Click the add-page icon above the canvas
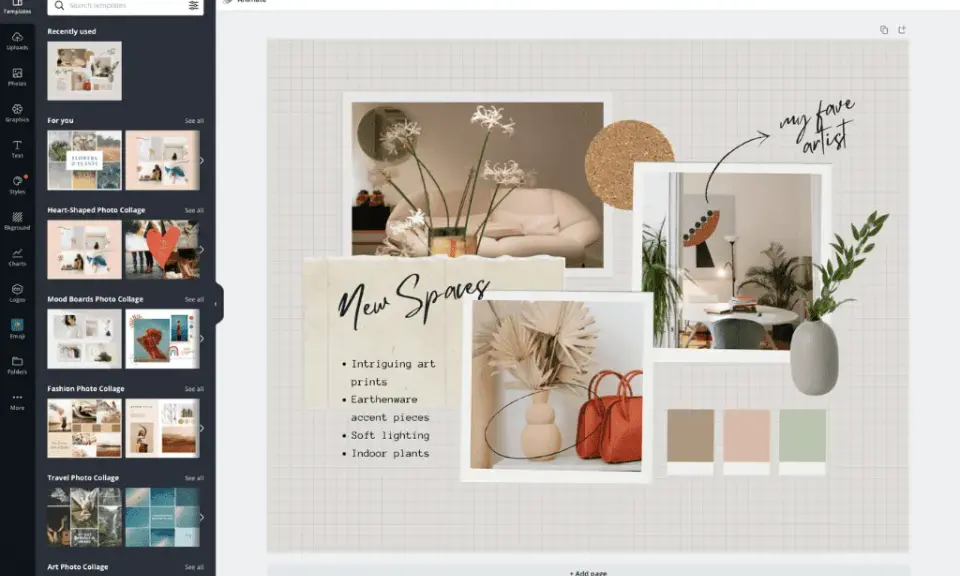Viewport: 960px width, 576px height. 902,29
